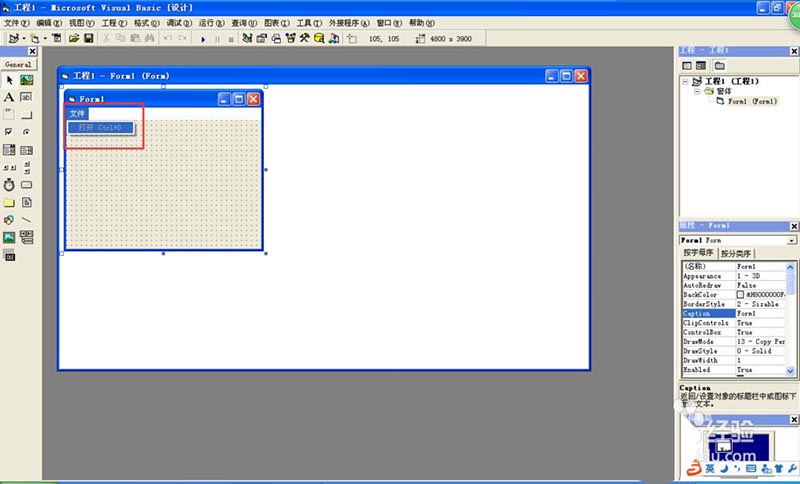Screen dimensions: 800x484
Task: Click the General tab of the toolbox
Action: pyautogui.click(x=18, y=65)
